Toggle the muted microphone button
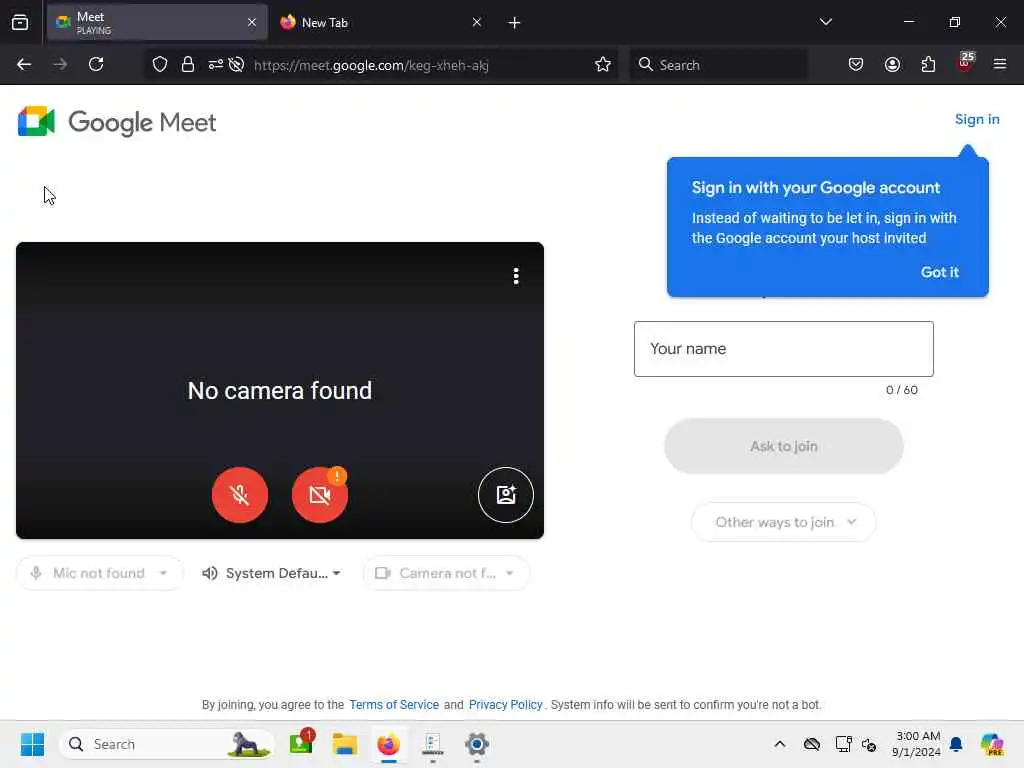1024x768 pixels. click(240, 494)
